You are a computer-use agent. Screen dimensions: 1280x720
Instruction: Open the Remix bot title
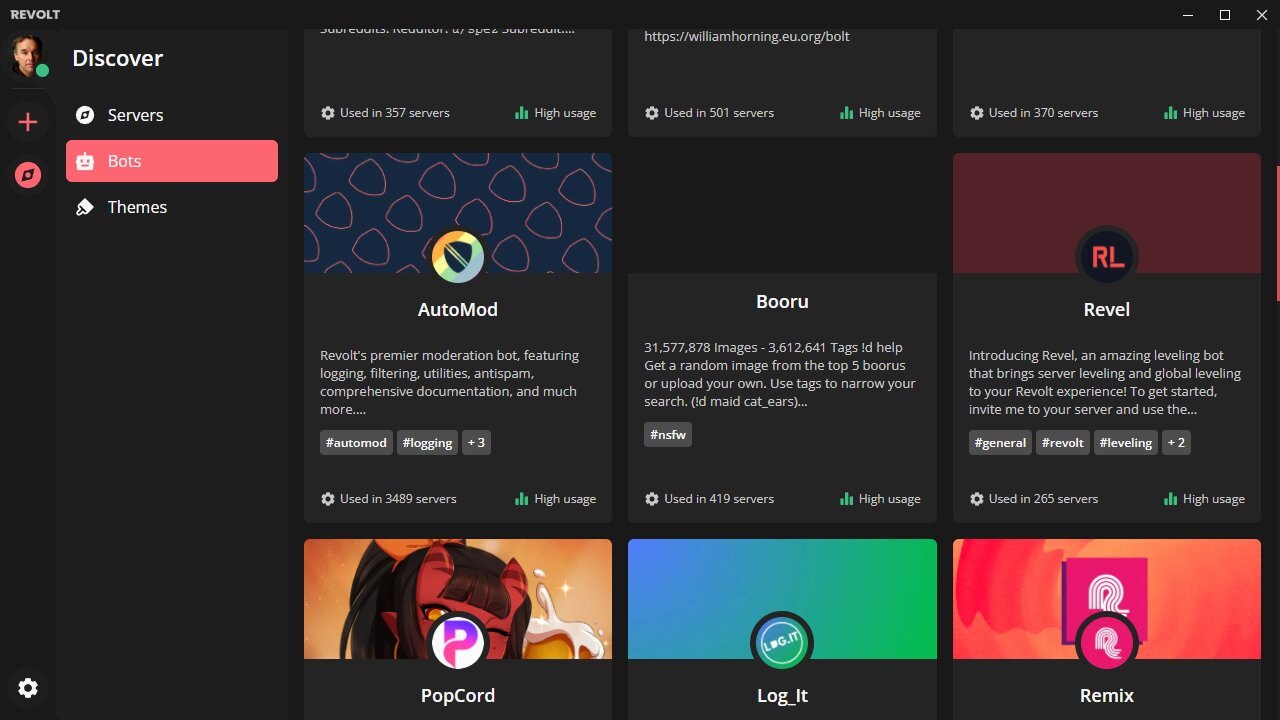(x=1107, y=696)
